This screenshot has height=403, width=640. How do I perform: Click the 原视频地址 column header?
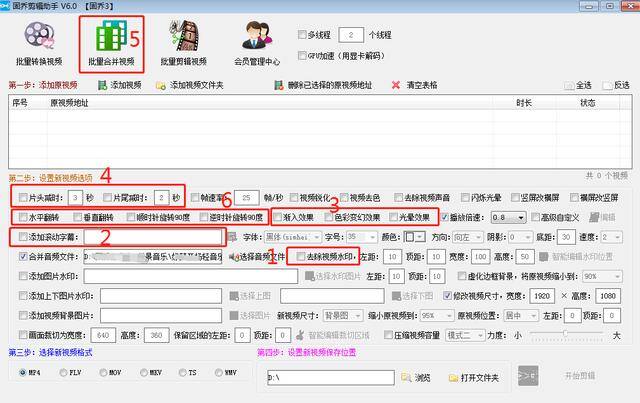pyautogui.click(x=69, y=103)
